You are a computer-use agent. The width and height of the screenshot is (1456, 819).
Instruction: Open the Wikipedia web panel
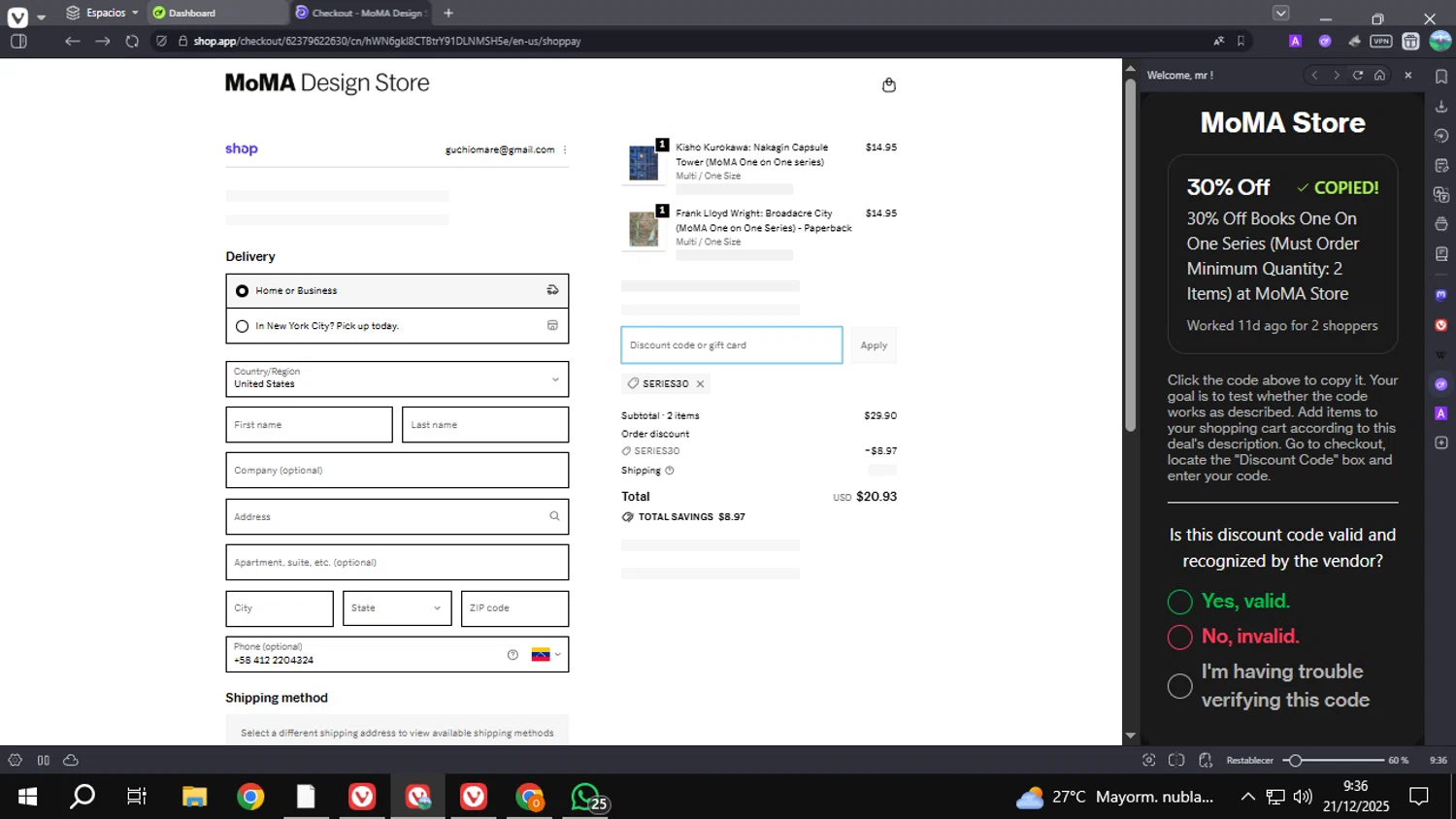pyautogui.click(x=1441, y=354)
